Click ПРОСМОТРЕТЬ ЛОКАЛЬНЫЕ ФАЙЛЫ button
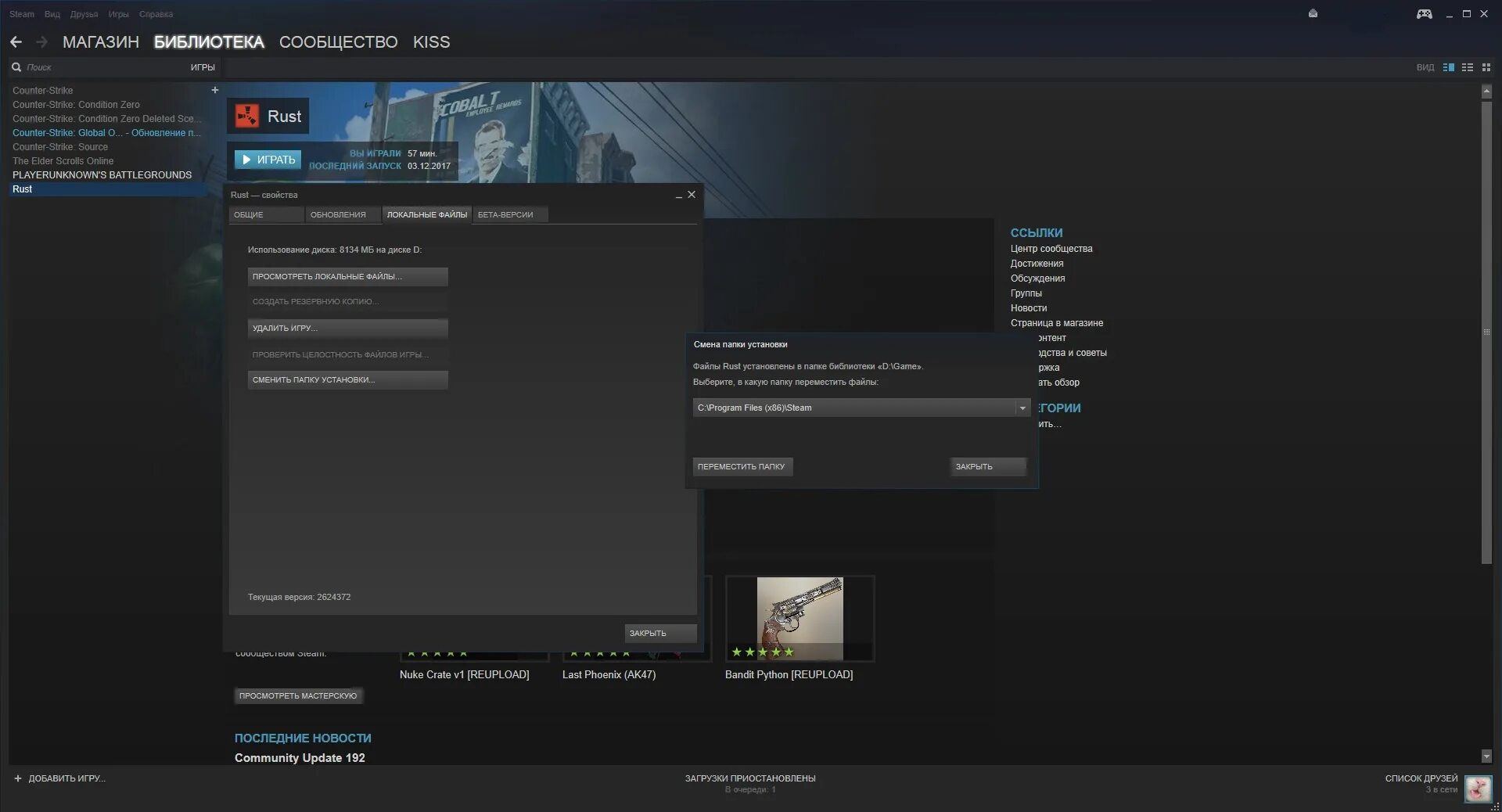The width and height of the screenshot is (1502, 812). pyautogui.click(x=347, y=277)
